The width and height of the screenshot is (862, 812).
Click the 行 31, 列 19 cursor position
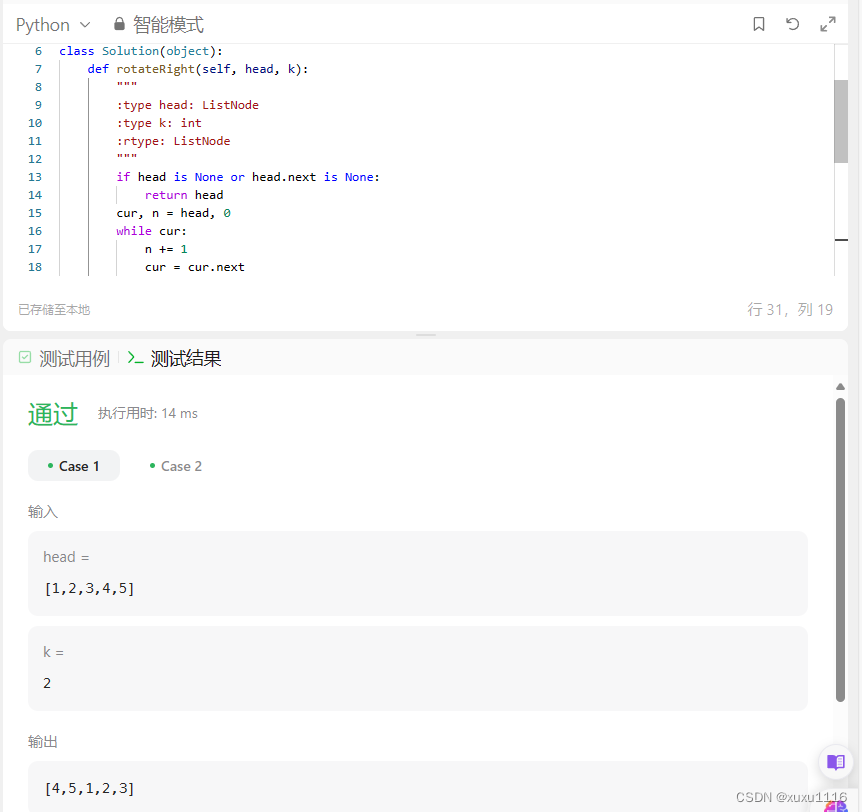point(790,310)
